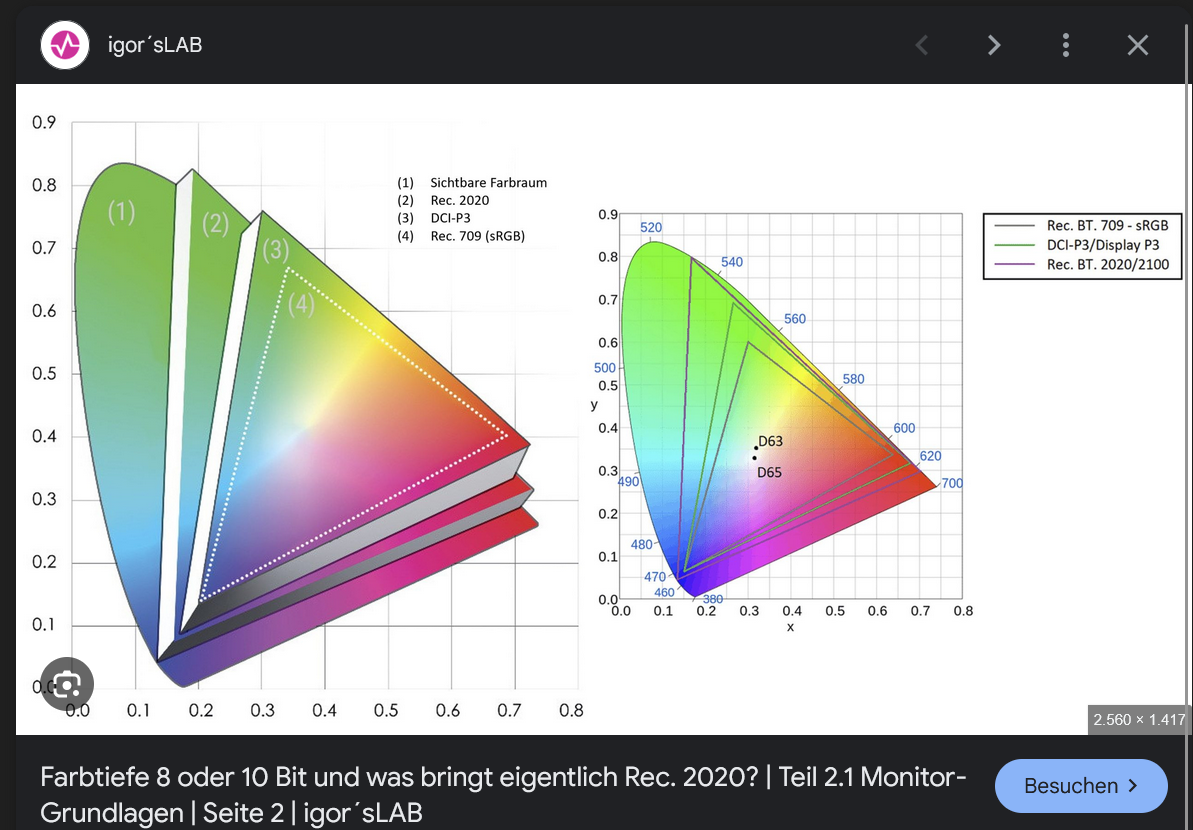Close the image preview overlay
The height and width of the screenshot is (830, 1193).
(x=1137, y=44)
